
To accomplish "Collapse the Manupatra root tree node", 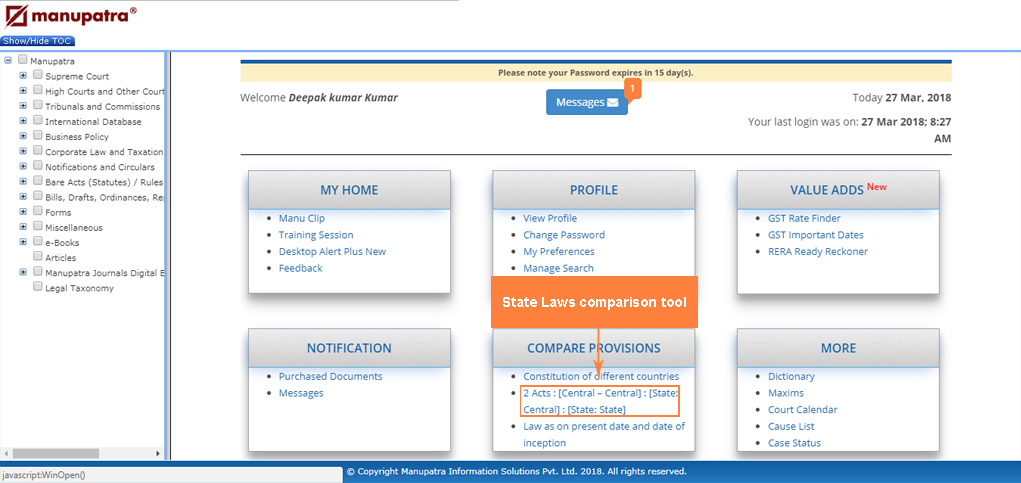I will (8, 61).
